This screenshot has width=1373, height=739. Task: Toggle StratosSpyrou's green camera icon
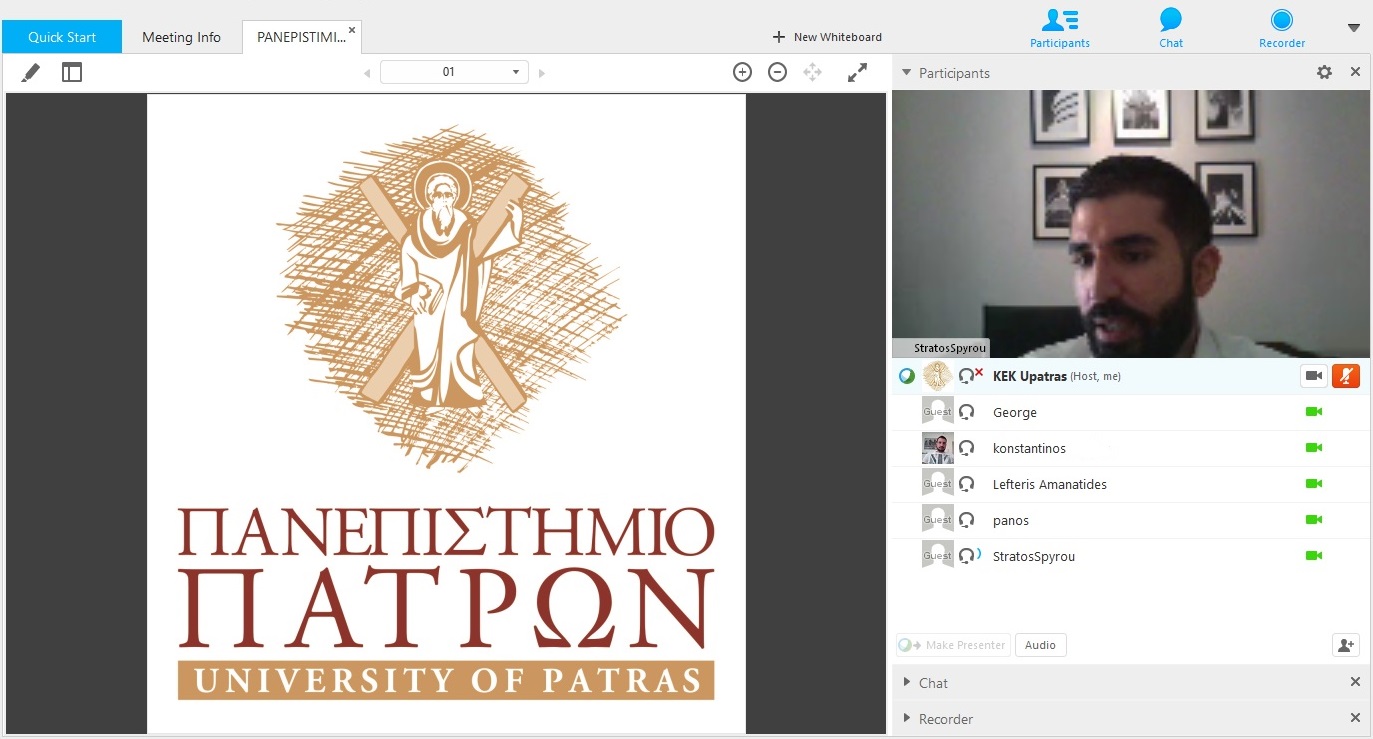[x=1314, y=556]
